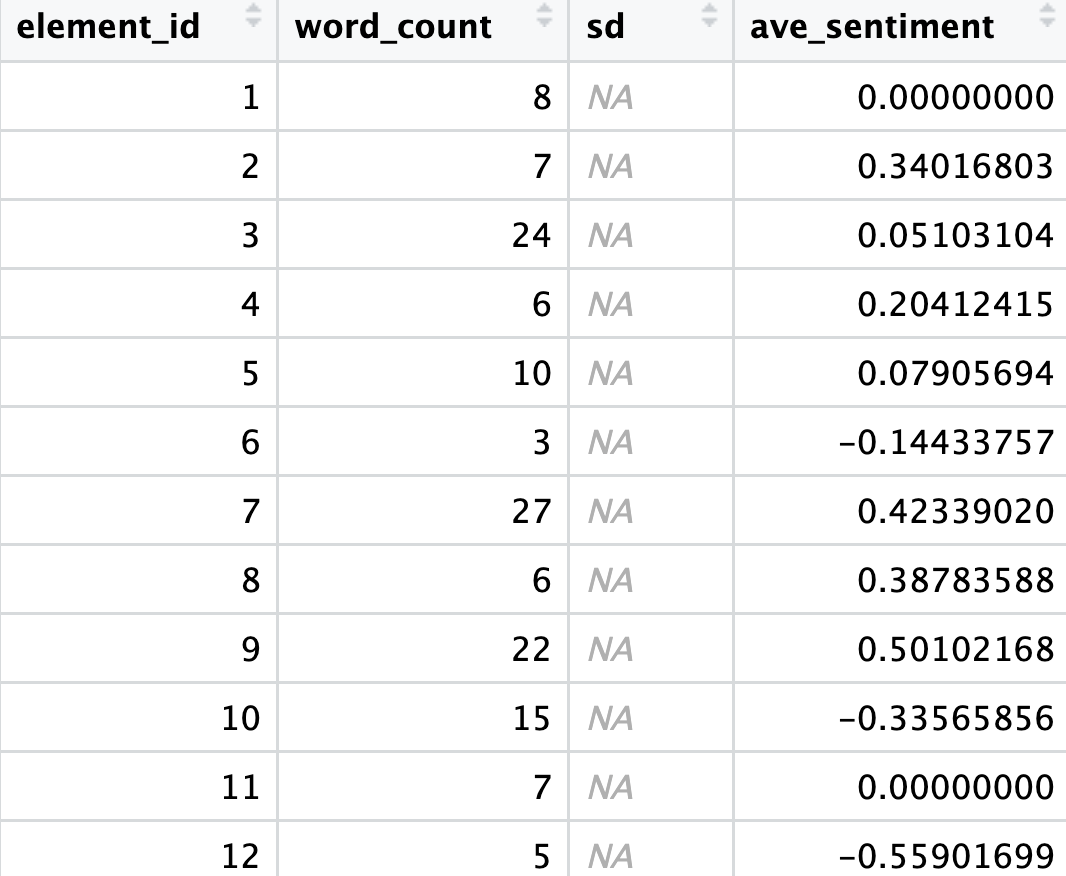Click the value -0.55901699 in row 12
Screen dimensions: 1066x876
(948, 855)
